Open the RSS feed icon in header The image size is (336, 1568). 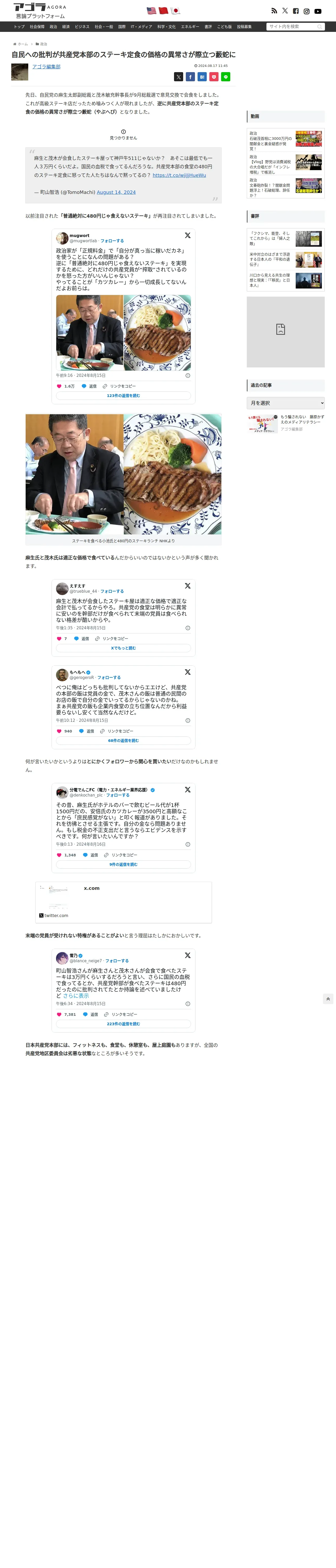click(274, 11)
